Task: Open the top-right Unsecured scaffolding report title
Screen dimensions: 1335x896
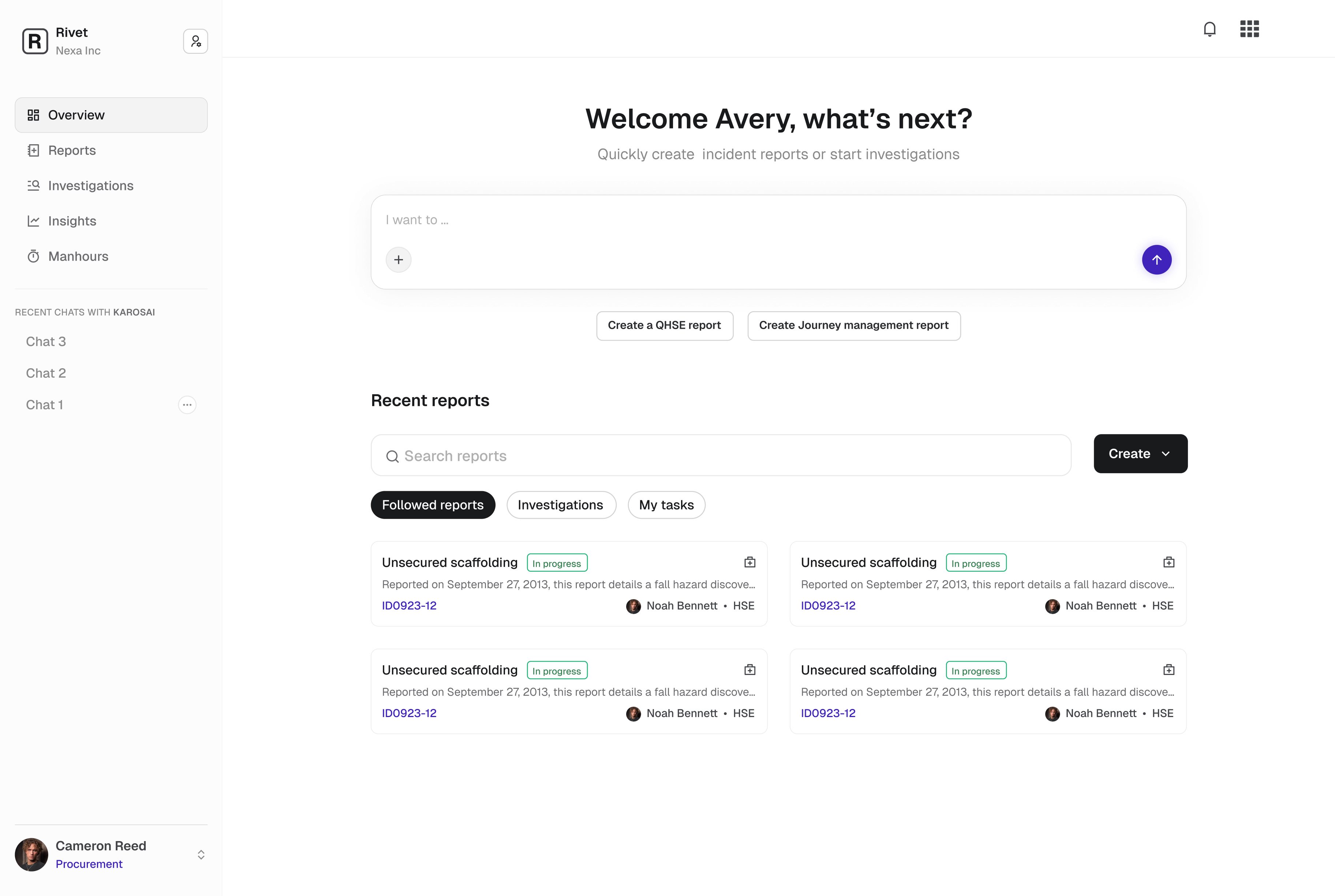Action: [x=868, y=563]
